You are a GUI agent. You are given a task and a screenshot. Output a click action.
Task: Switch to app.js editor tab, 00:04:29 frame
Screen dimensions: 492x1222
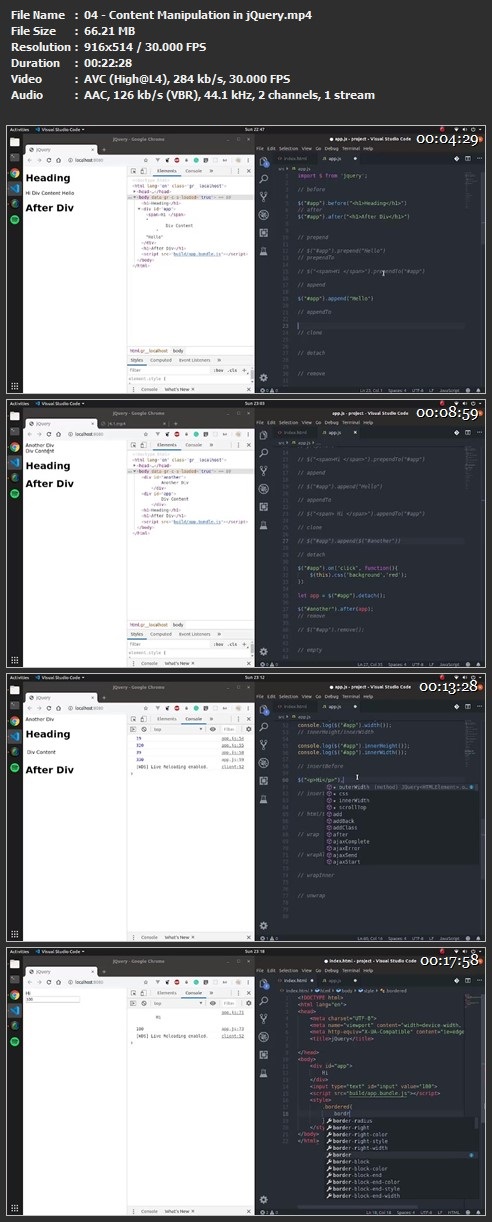point(335,159)
